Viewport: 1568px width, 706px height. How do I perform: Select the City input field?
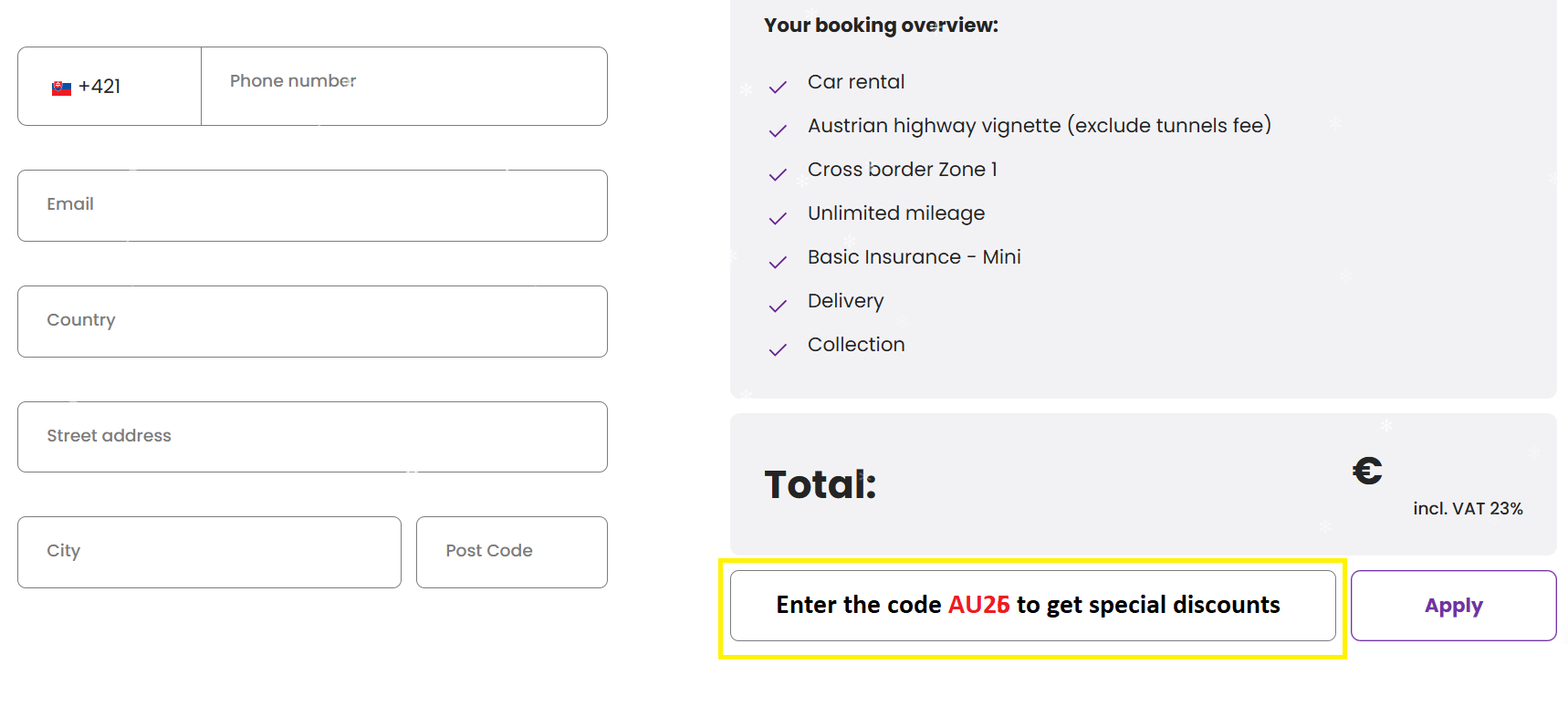coord(209,552)
